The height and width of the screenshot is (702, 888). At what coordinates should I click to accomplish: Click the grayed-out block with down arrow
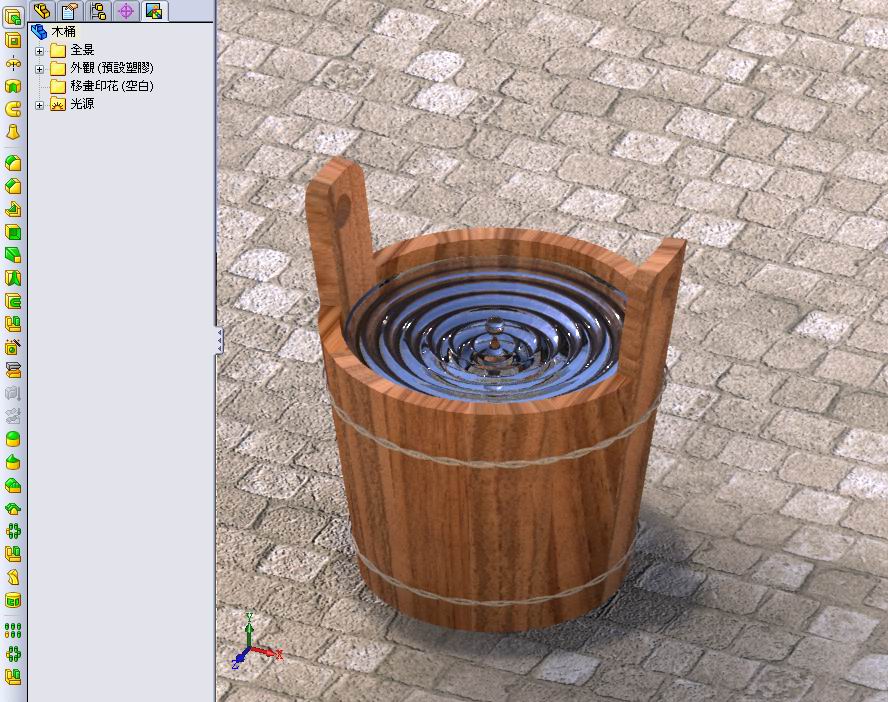point(12,393)
